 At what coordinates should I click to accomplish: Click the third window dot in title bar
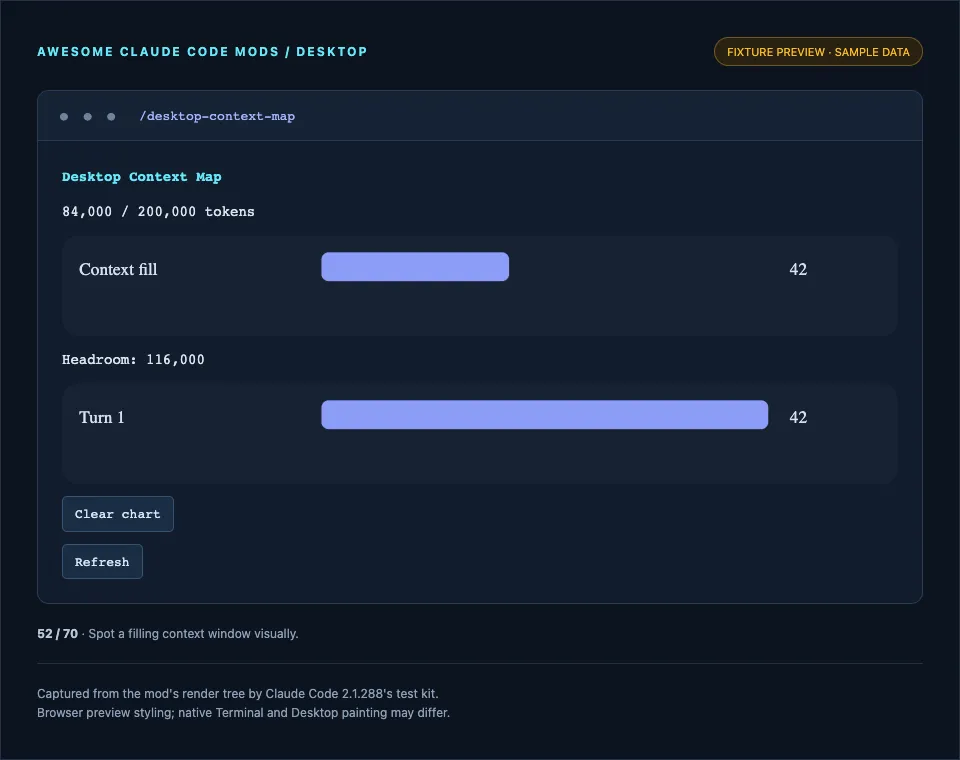[111, 116]
